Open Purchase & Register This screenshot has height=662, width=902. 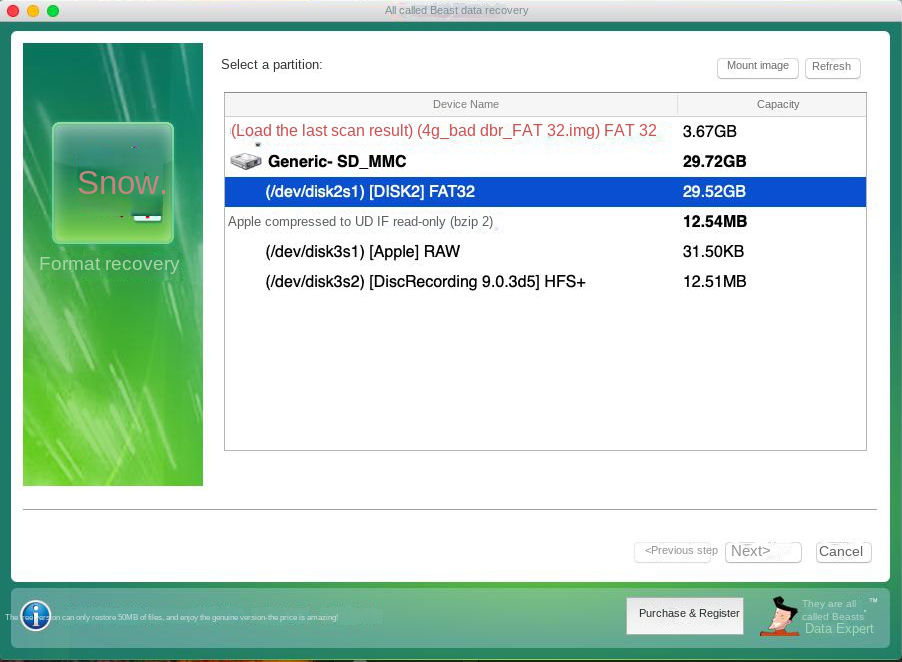click(x=684, y=614)
